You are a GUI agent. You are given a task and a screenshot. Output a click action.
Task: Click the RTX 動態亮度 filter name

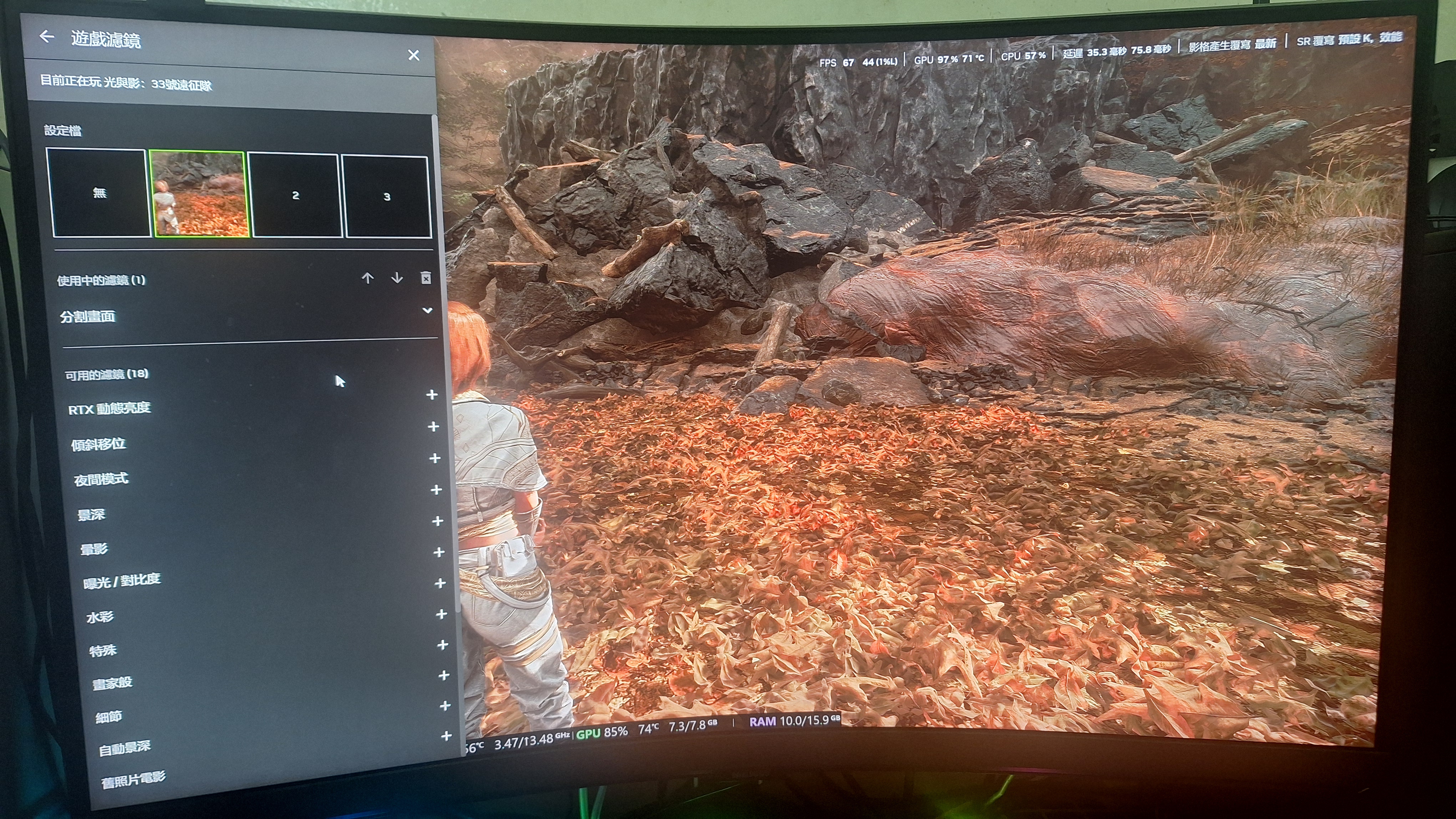(110, 408)
